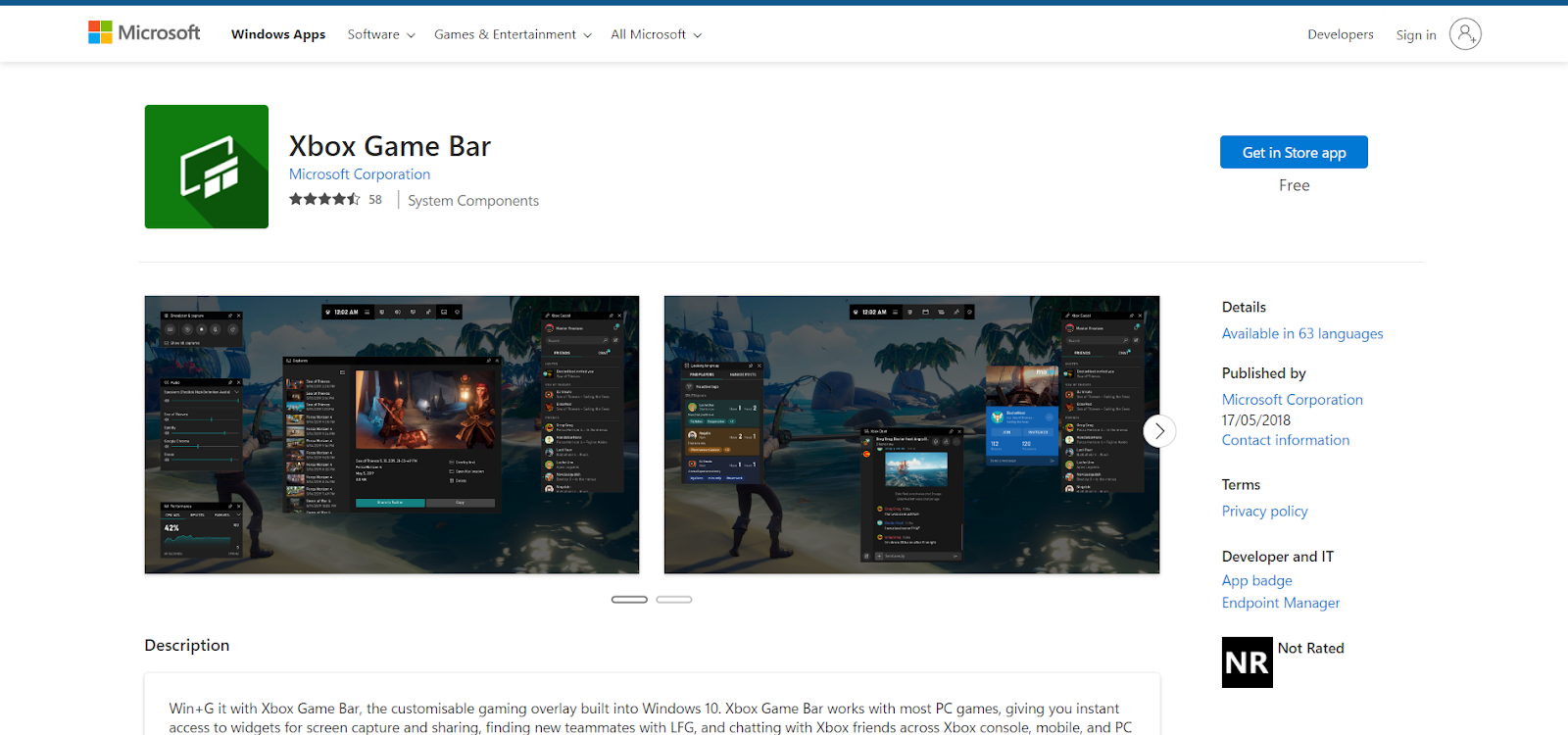This screenshot has height=735, width=1568.
Task: Open the Privacy policy link
Action: (x=1265, y=512)
